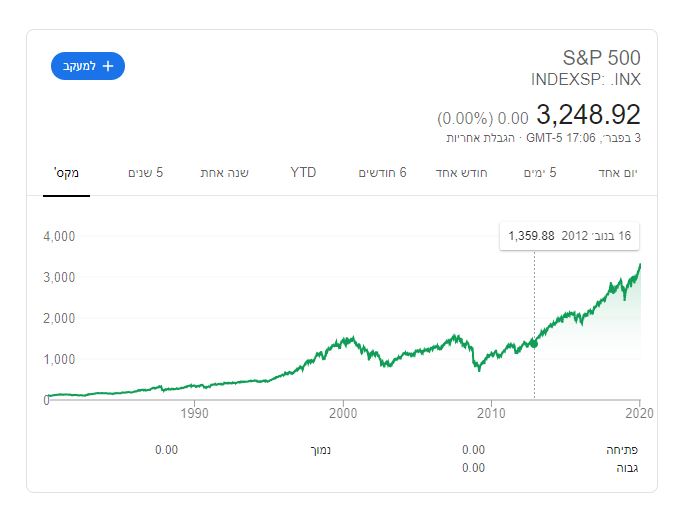
Task: Click the INDEXSP: .INX ticker text
Action: coord(586,80)
